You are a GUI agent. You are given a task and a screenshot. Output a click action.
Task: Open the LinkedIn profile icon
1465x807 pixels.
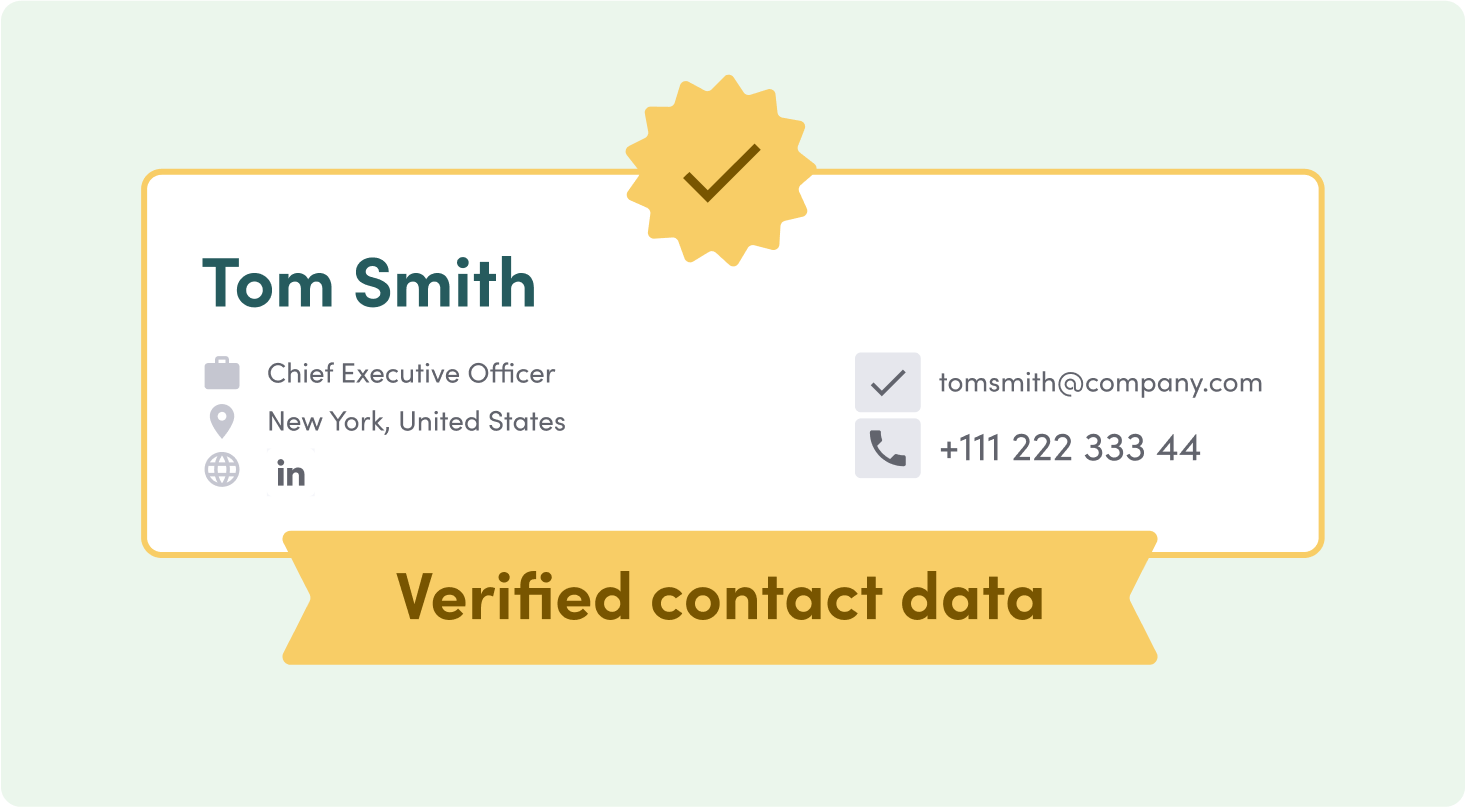291,472
